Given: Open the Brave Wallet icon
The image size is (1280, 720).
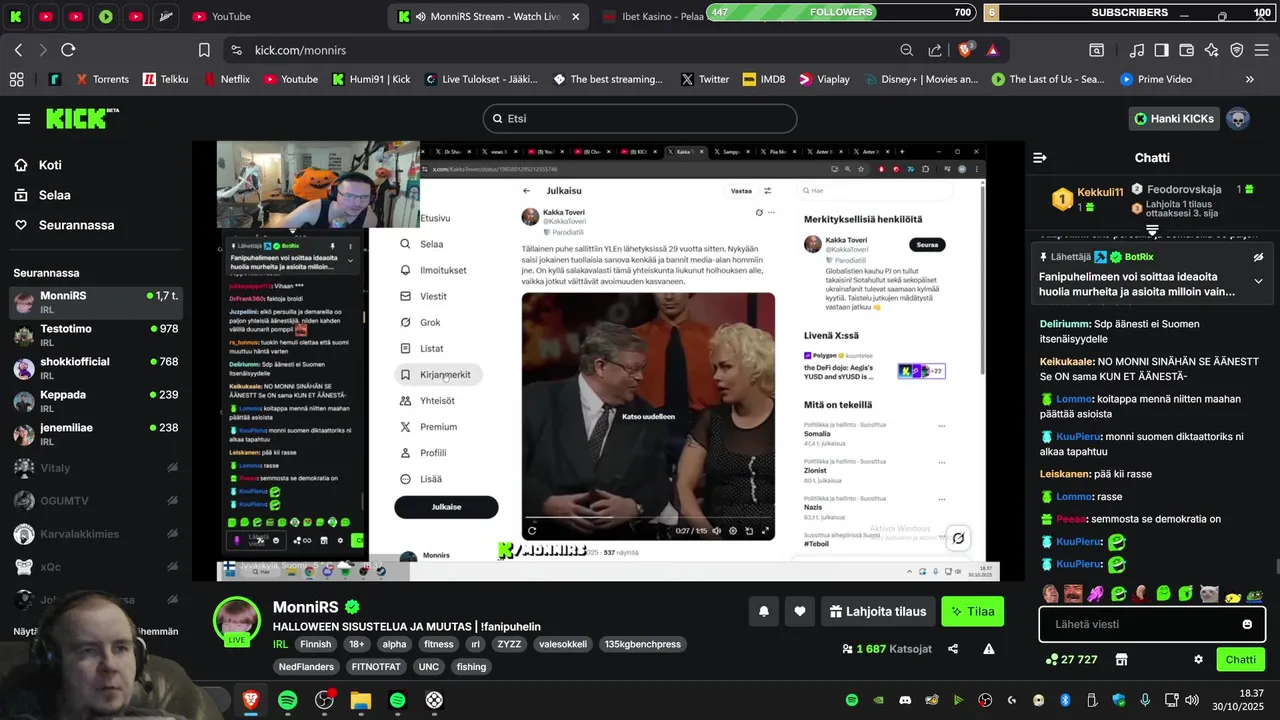Looking at the screenshot, I should tap(1187, 50).
